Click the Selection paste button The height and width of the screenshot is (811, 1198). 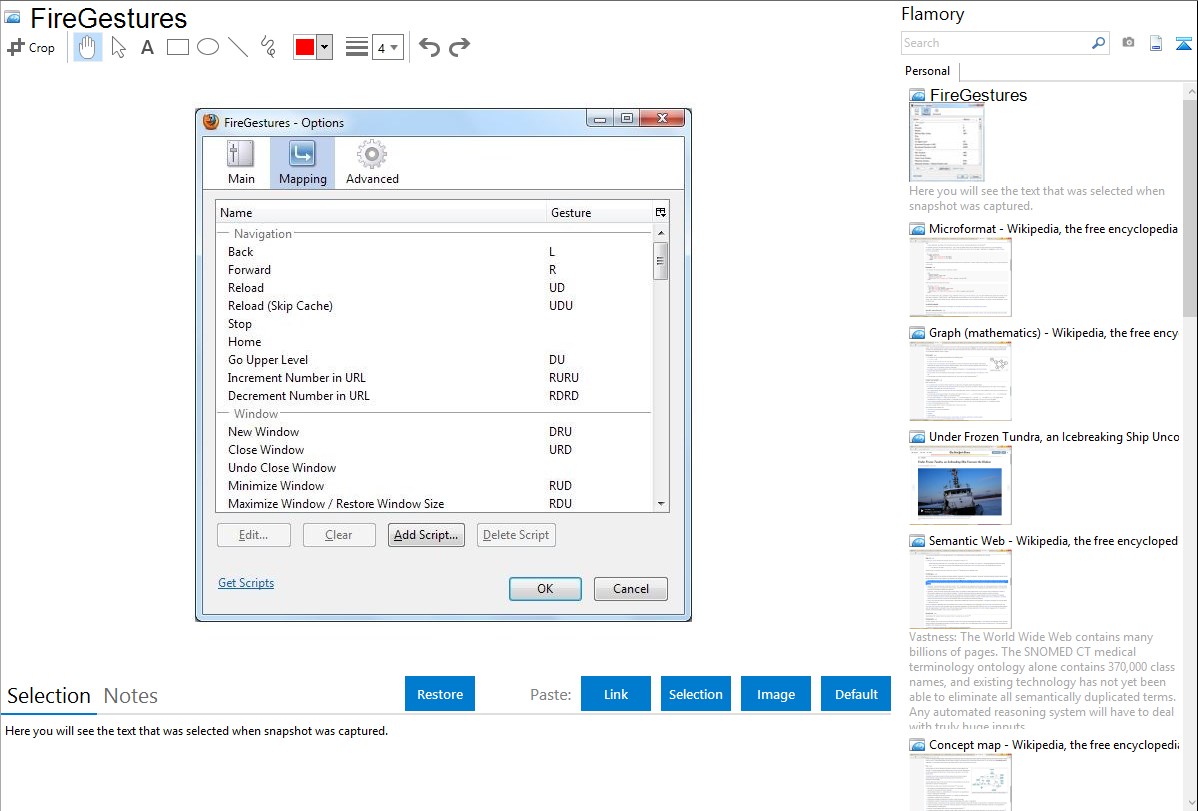click(695, 694)
